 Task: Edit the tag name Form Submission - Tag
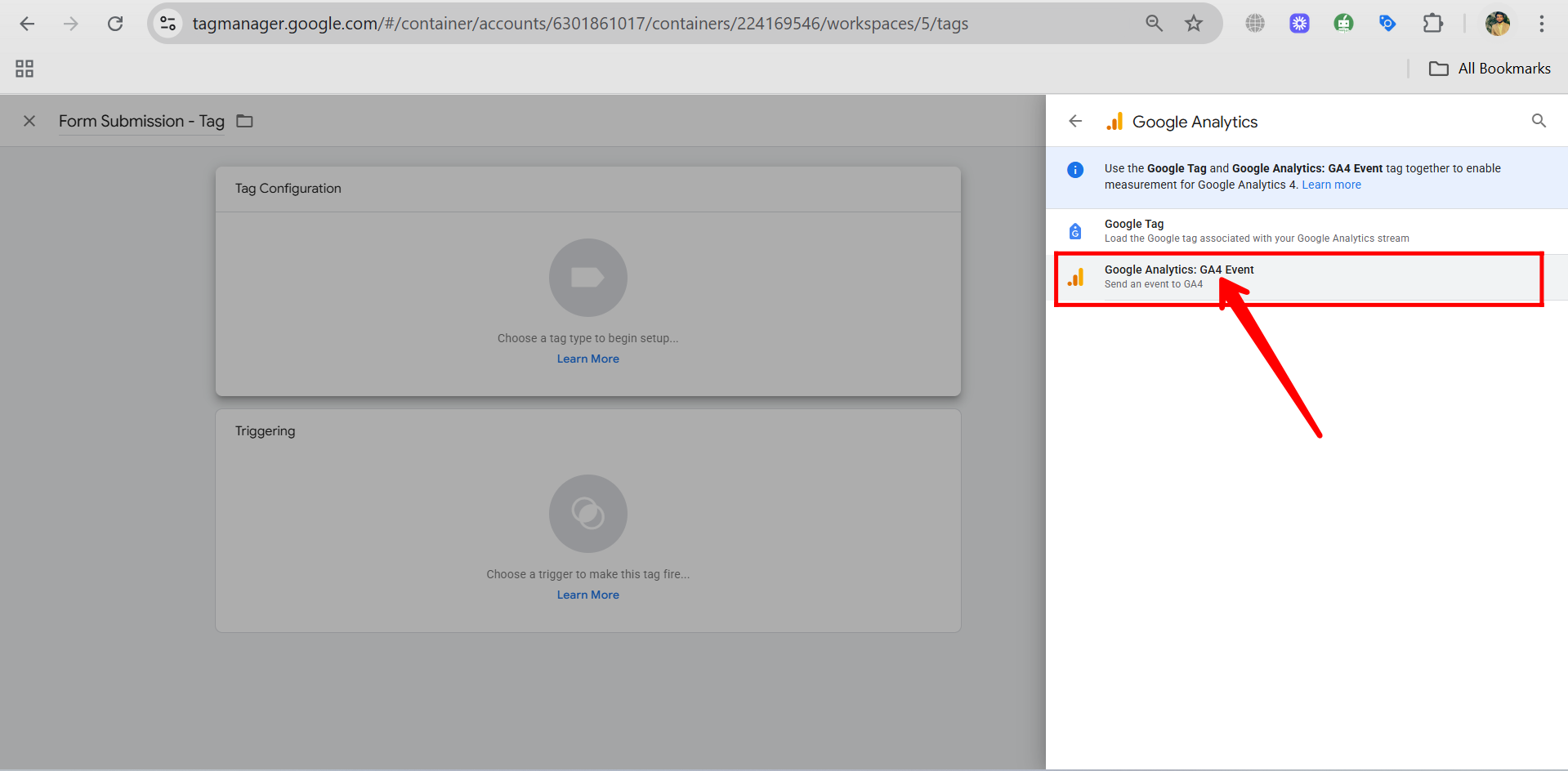[141, 121]
